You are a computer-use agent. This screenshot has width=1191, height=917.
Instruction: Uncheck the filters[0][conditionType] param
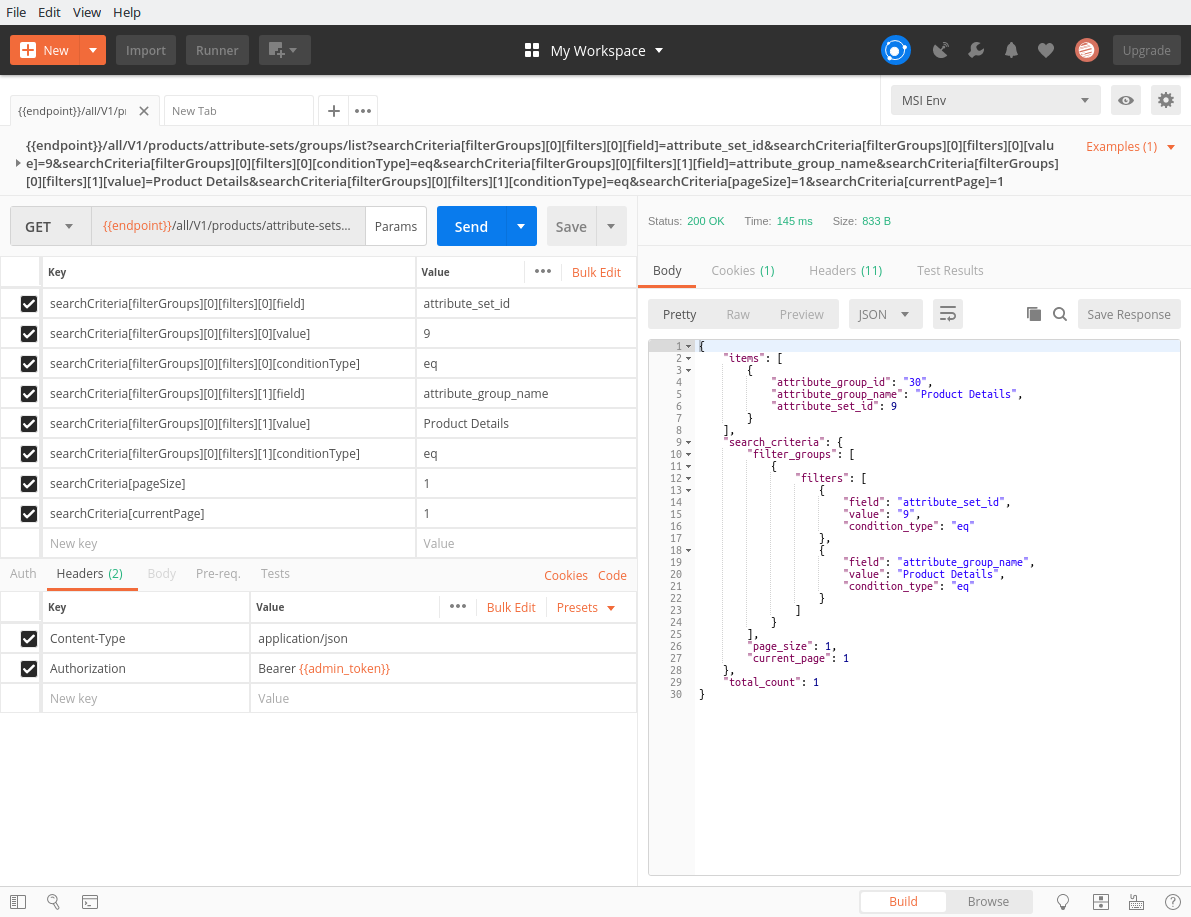tap(29, 364)
